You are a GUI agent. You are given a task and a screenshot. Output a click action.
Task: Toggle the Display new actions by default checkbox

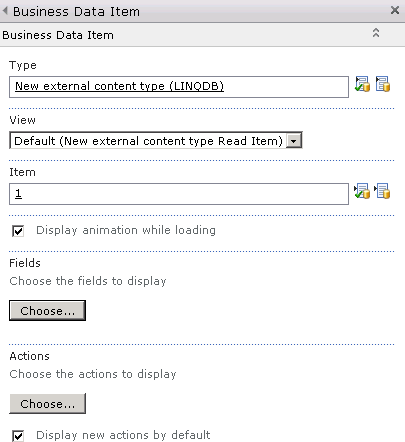pos(18,435)
